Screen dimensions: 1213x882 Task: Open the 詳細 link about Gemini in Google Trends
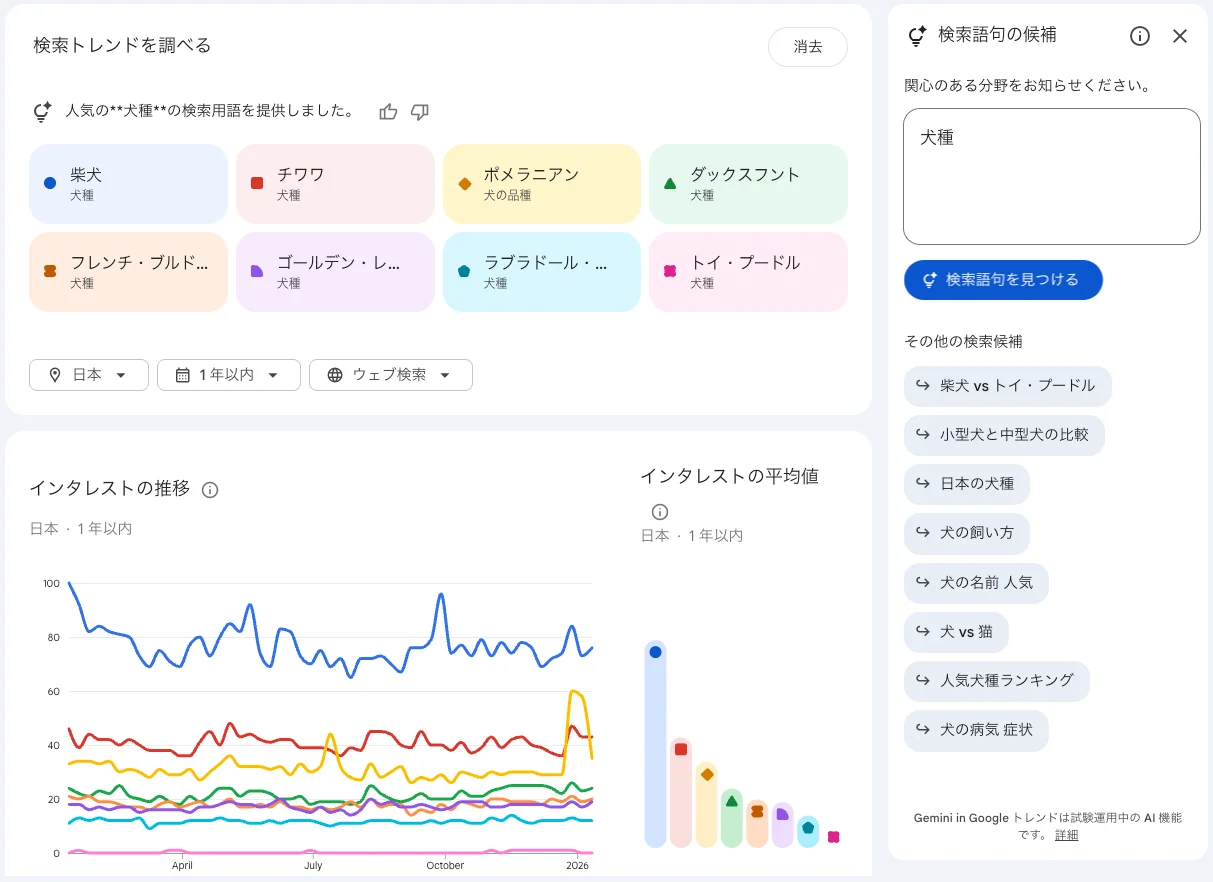click(x=1066, y=835)
